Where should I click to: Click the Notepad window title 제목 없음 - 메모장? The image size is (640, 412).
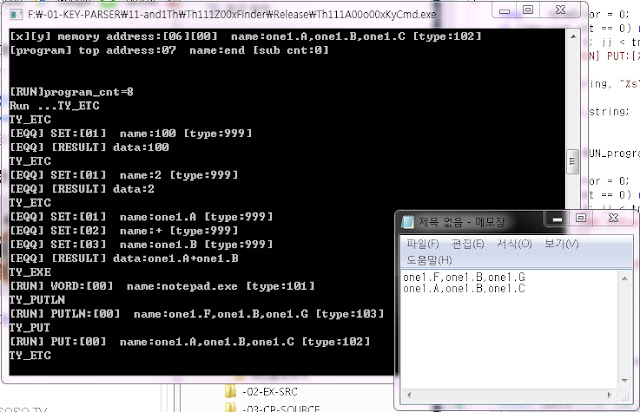[x=462, y=222]
